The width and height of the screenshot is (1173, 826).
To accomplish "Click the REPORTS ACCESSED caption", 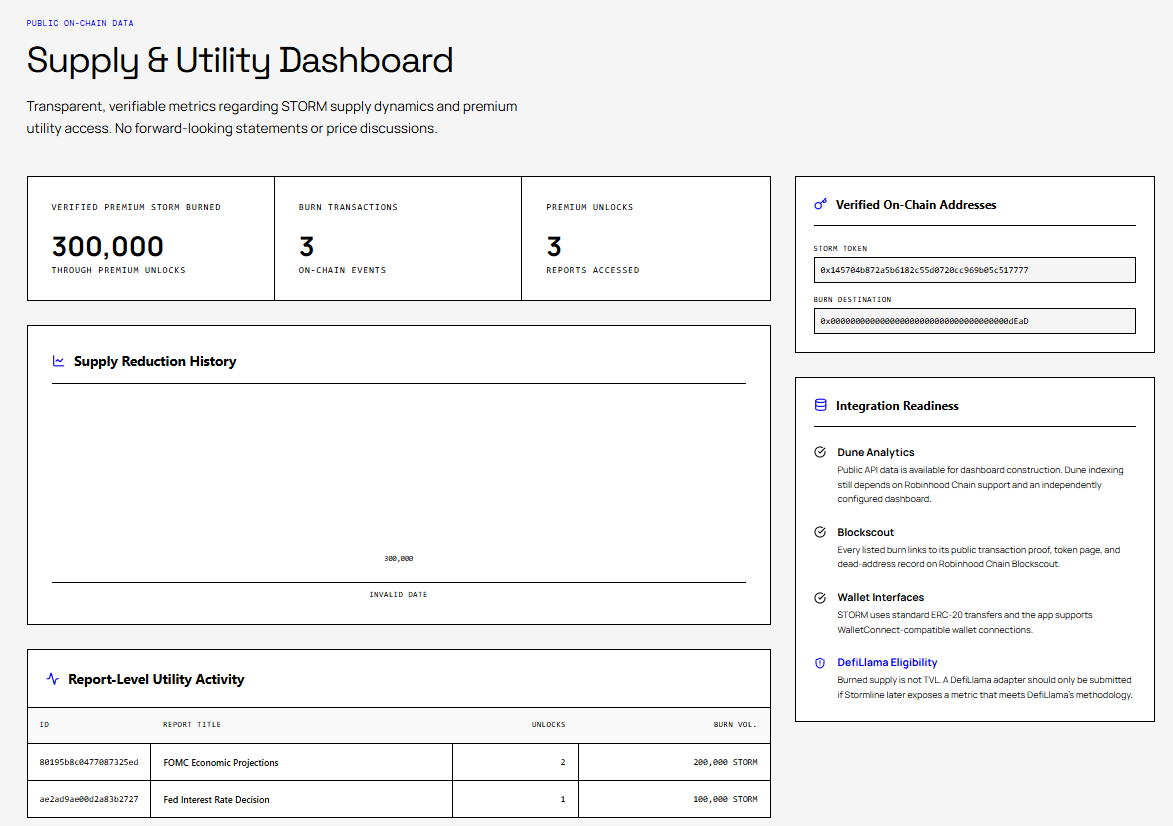I will coord(592,270).
